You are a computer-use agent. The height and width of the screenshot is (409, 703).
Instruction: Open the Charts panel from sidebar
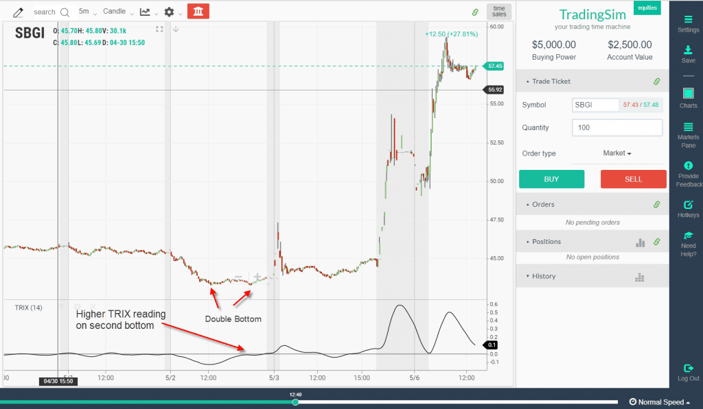[x=688, y=98]
